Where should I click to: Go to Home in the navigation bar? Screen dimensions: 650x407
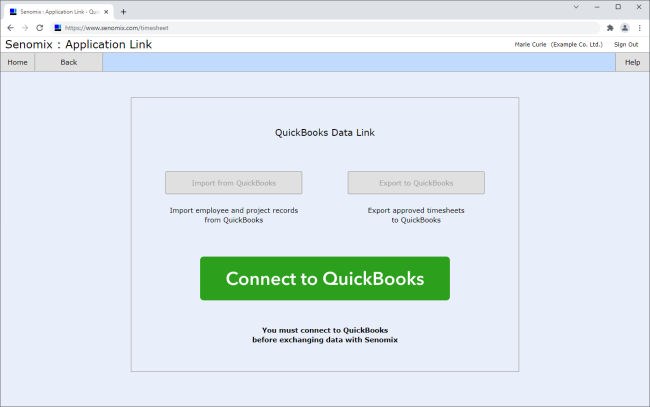click(x=17, y=62)
